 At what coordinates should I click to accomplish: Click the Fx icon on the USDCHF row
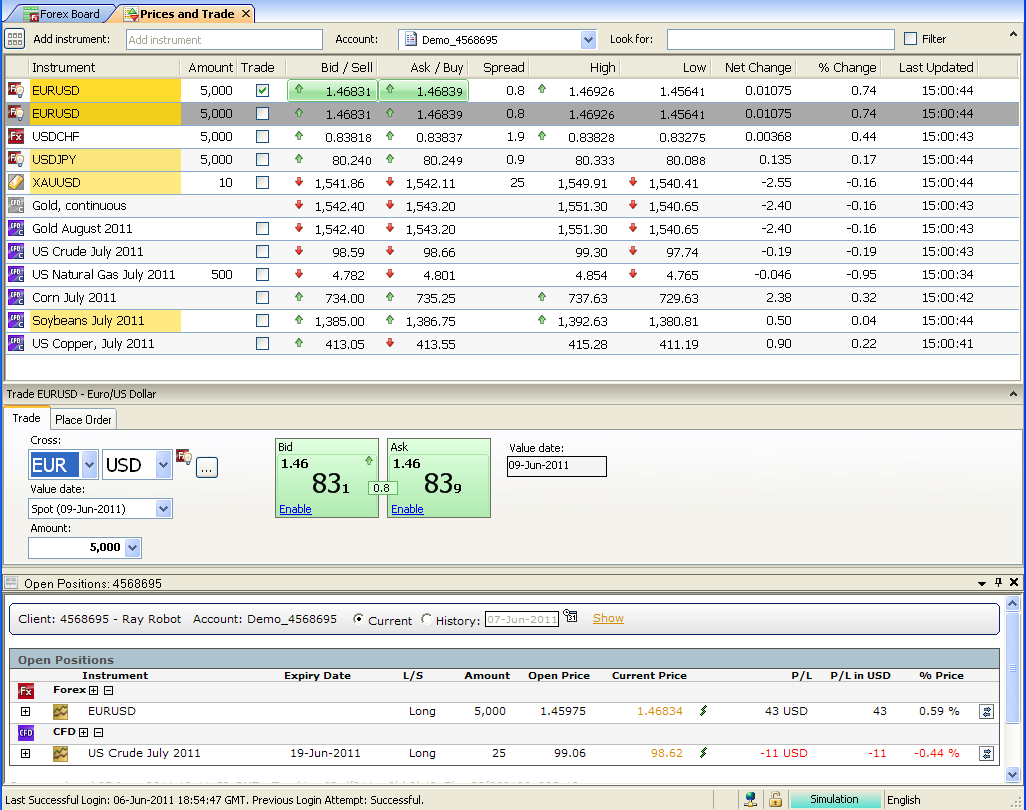click(x=16, y=137)
